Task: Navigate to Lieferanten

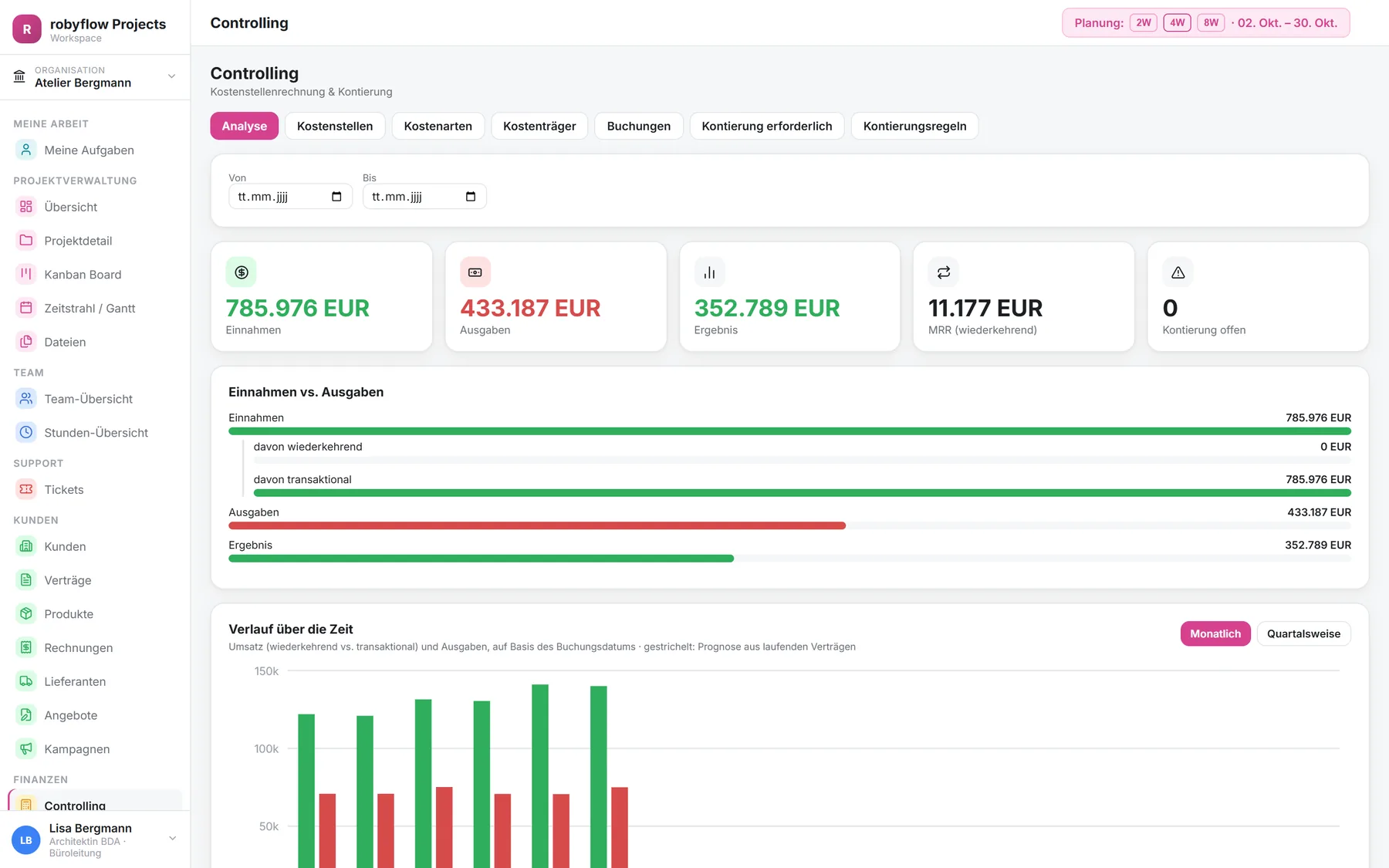Action: 95,681
